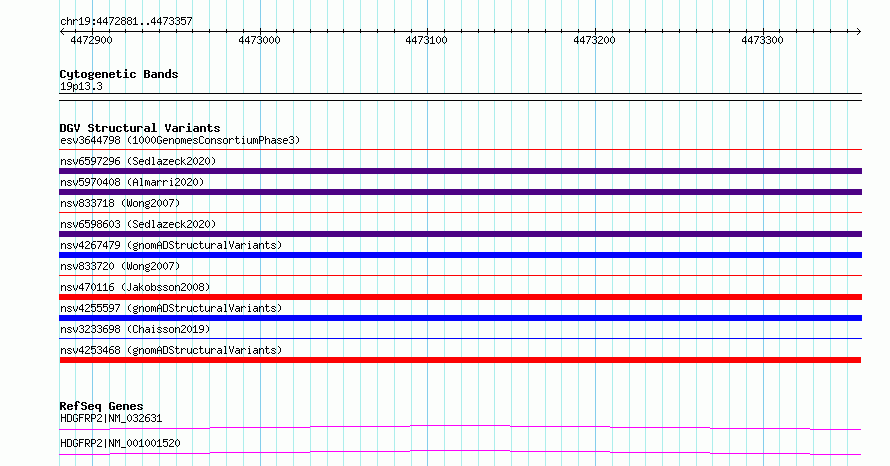This screenshot has width=890, height=466.
Task: Click the nsv6598603 (Sedlazeck2020) label
Action: [x=138, y=224]
